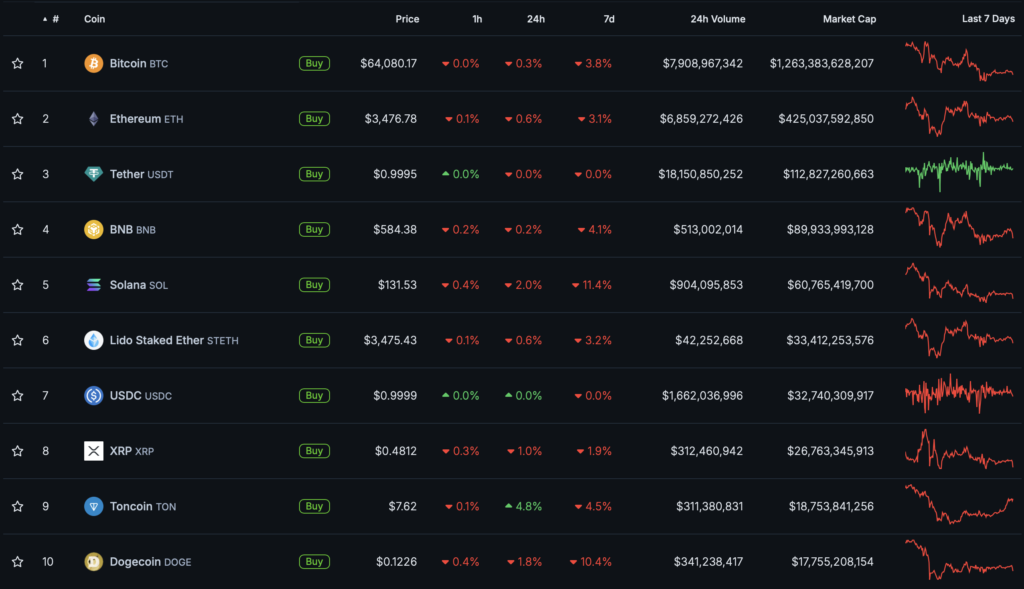Click the Solana logo icon
Viewport: 1024px width, 589px height.
click(93, 285)
